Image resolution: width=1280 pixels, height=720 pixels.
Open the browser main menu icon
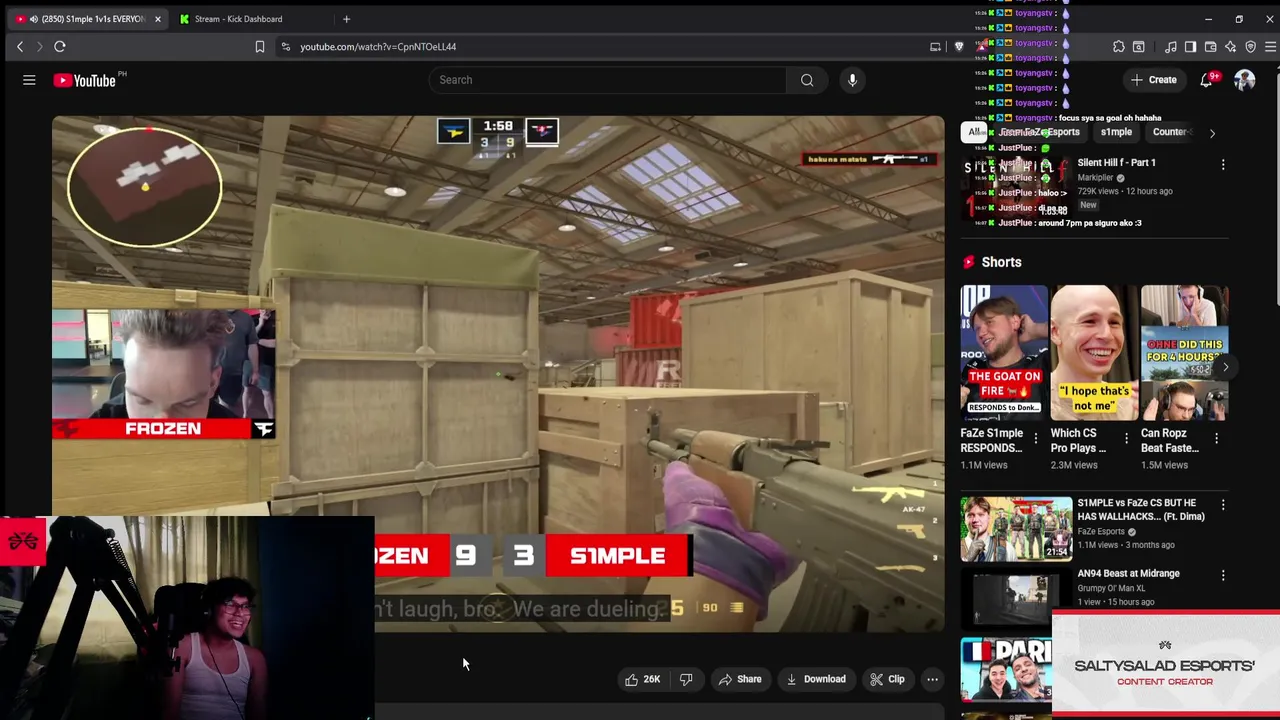click(x=1270, y=46)
